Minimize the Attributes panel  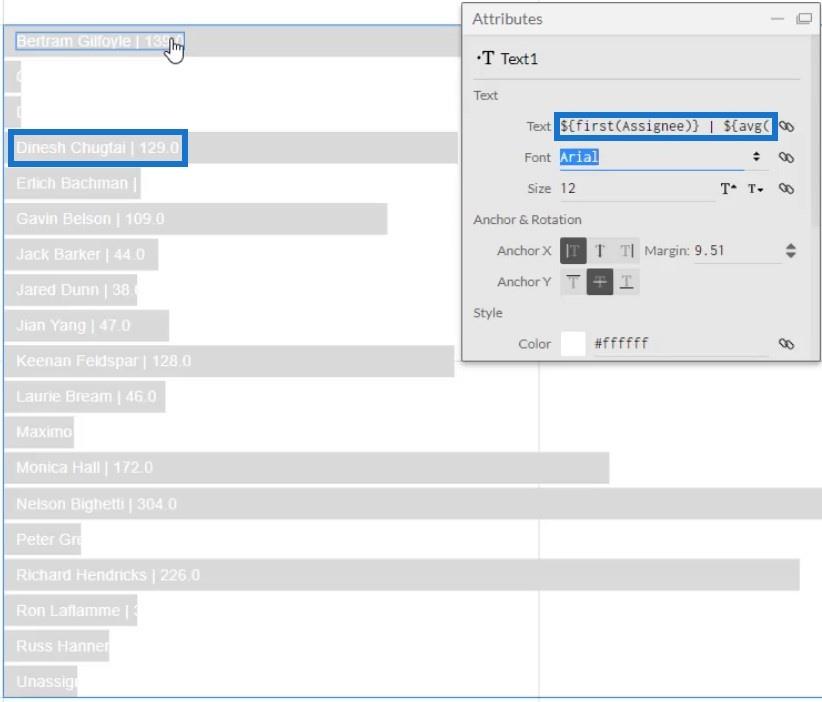[777, 19]
